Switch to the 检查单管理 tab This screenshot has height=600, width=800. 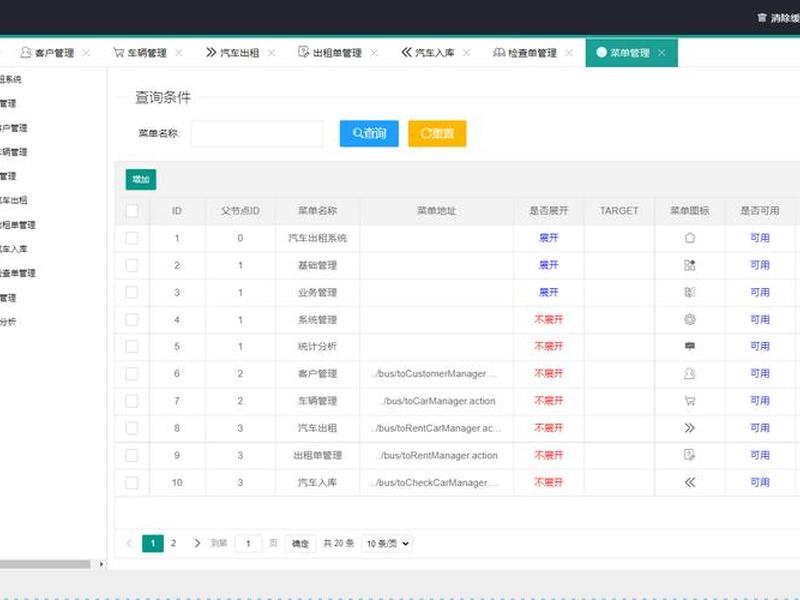(532, 53)
